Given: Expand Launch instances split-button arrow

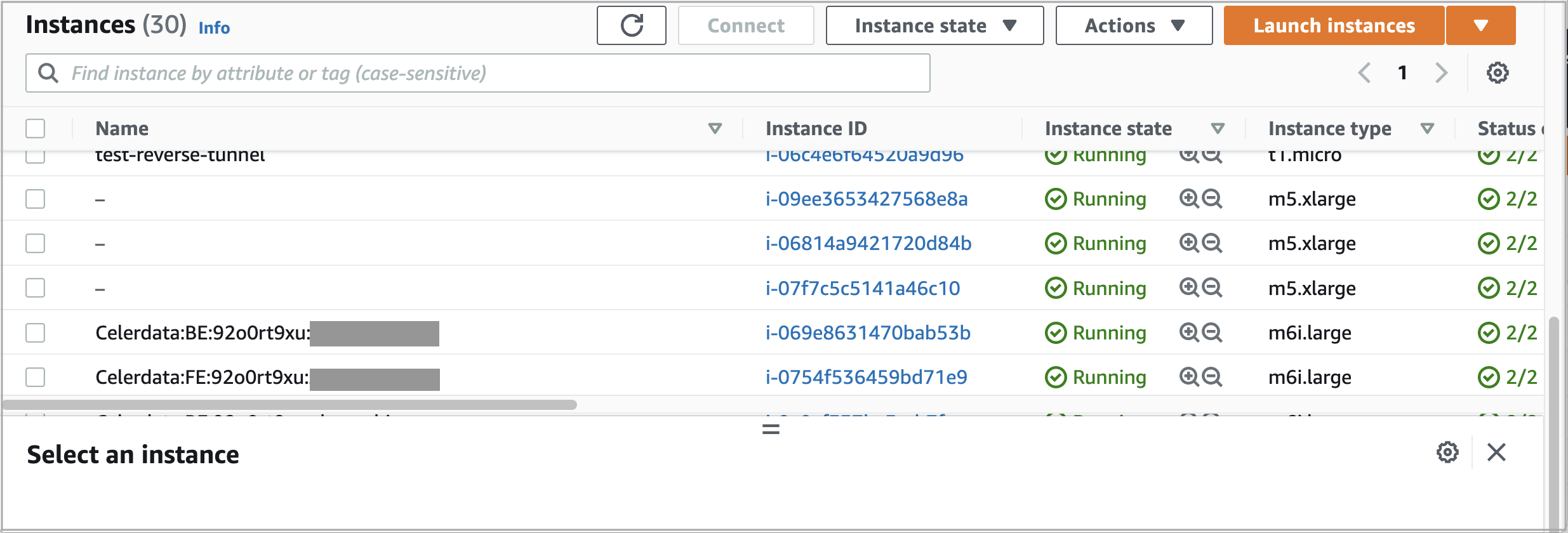Looking at the screenshot, I should tap(1480, 25).
